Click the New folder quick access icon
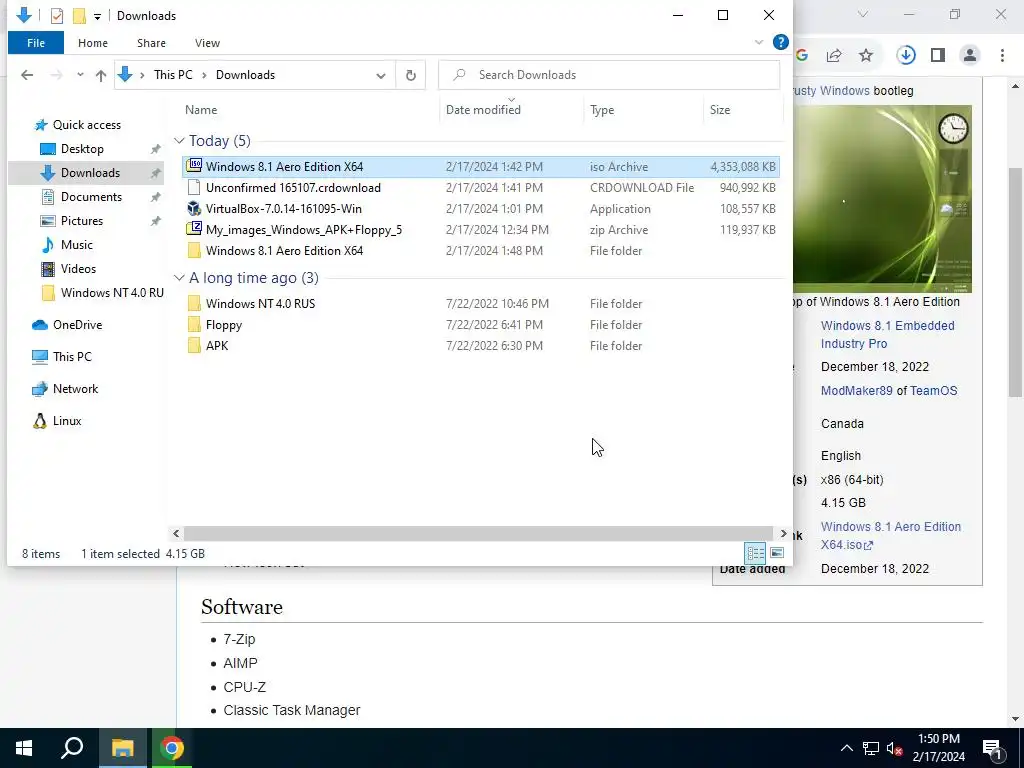The image size is (1024, 768). (x=79, y=16)
